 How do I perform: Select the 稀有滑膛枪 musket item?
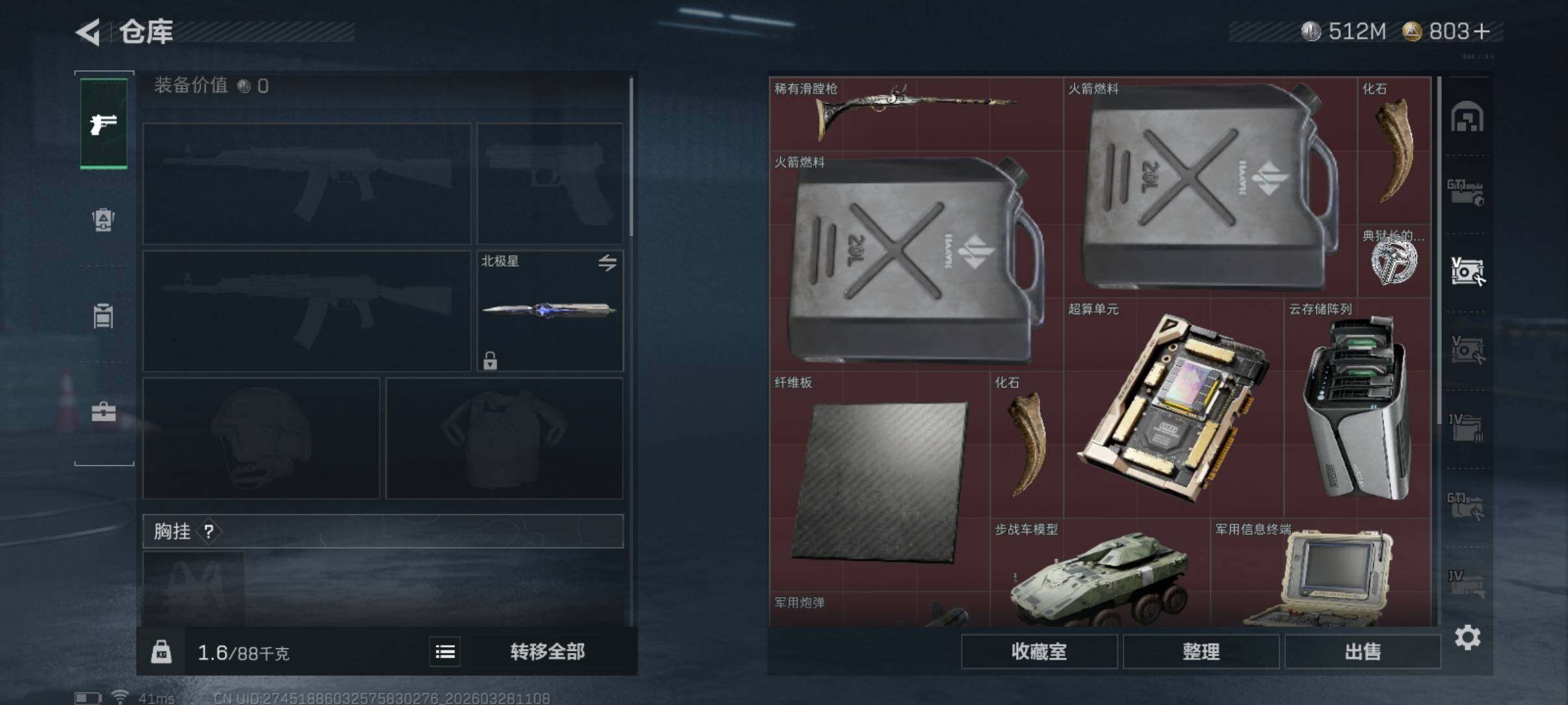(917, 114)
